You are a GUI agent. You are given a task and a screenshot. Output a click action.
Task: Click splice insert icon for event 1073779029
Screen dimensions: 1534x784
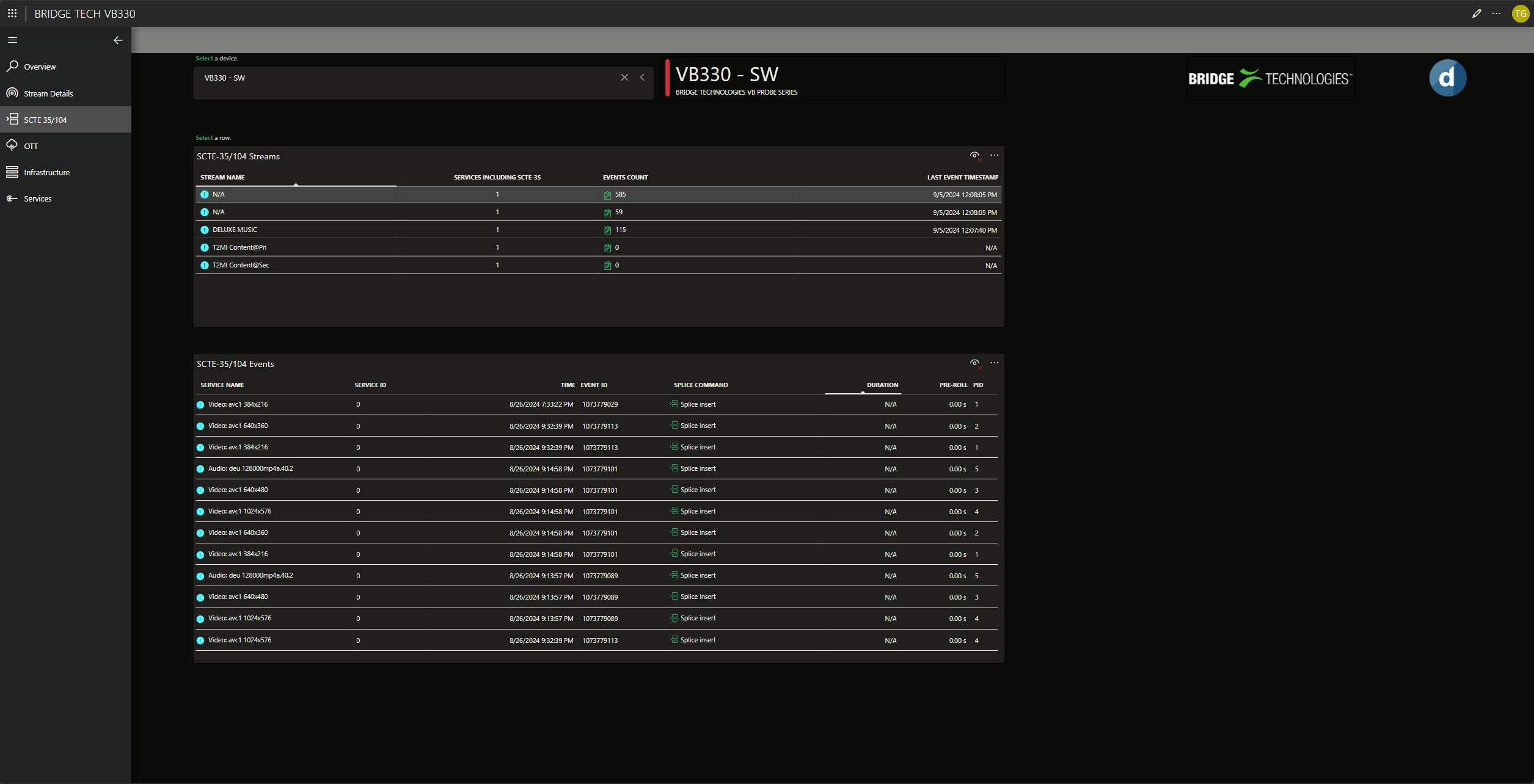[674, 404]
